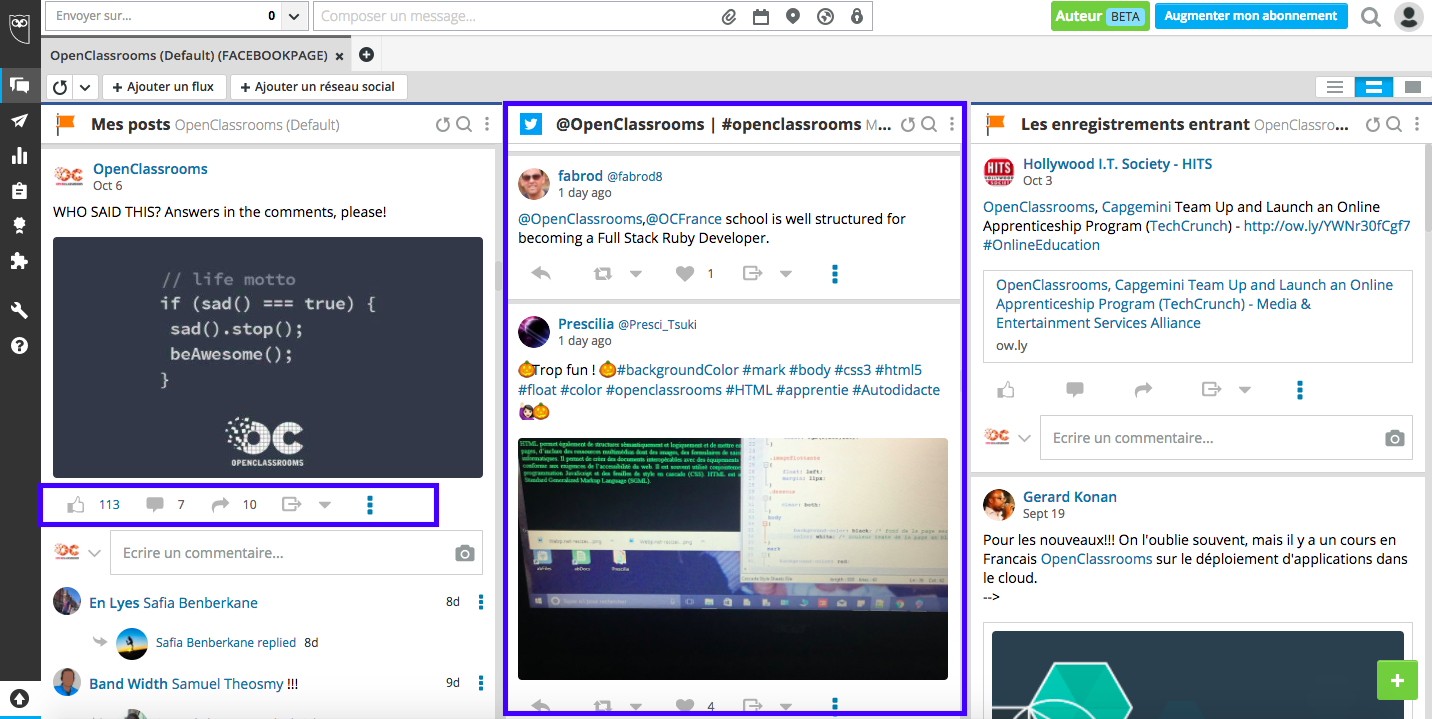Click the location pin icon in composer

(793, 16)
